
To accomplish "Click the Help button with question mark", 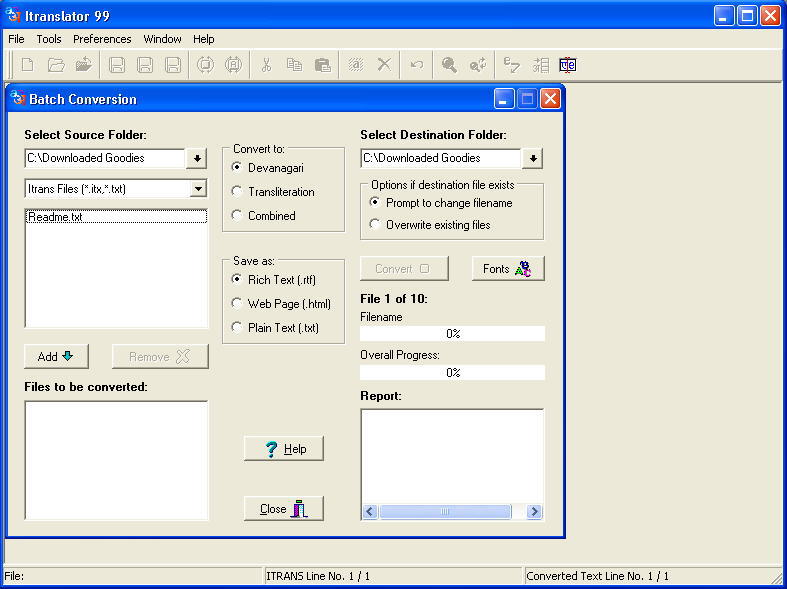I will click(284, 449).
